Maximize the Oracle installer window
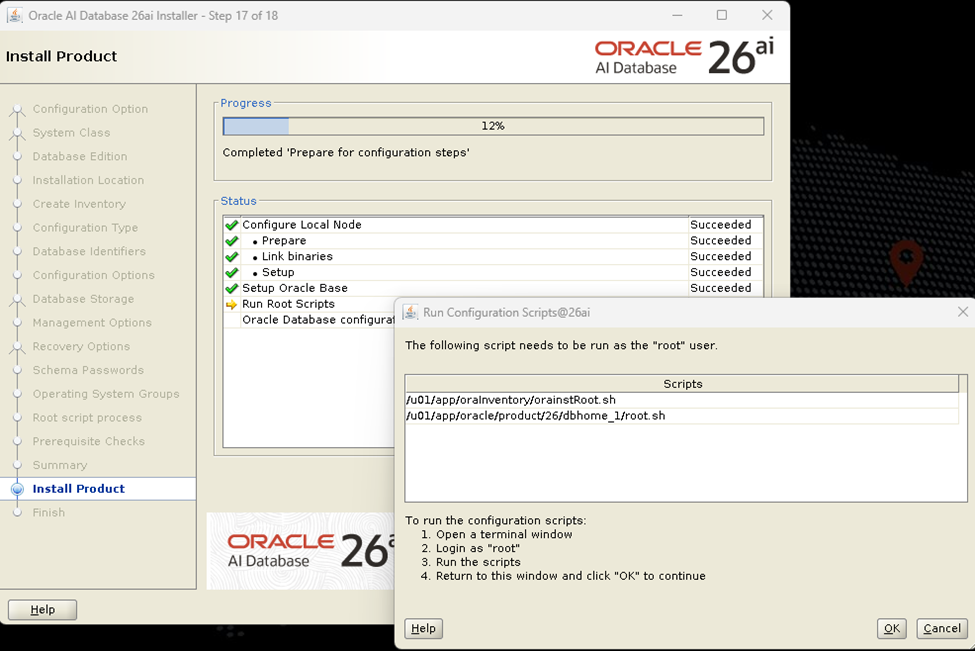The height and width of the screenshot is (651, 975). [x=722, y=15]
